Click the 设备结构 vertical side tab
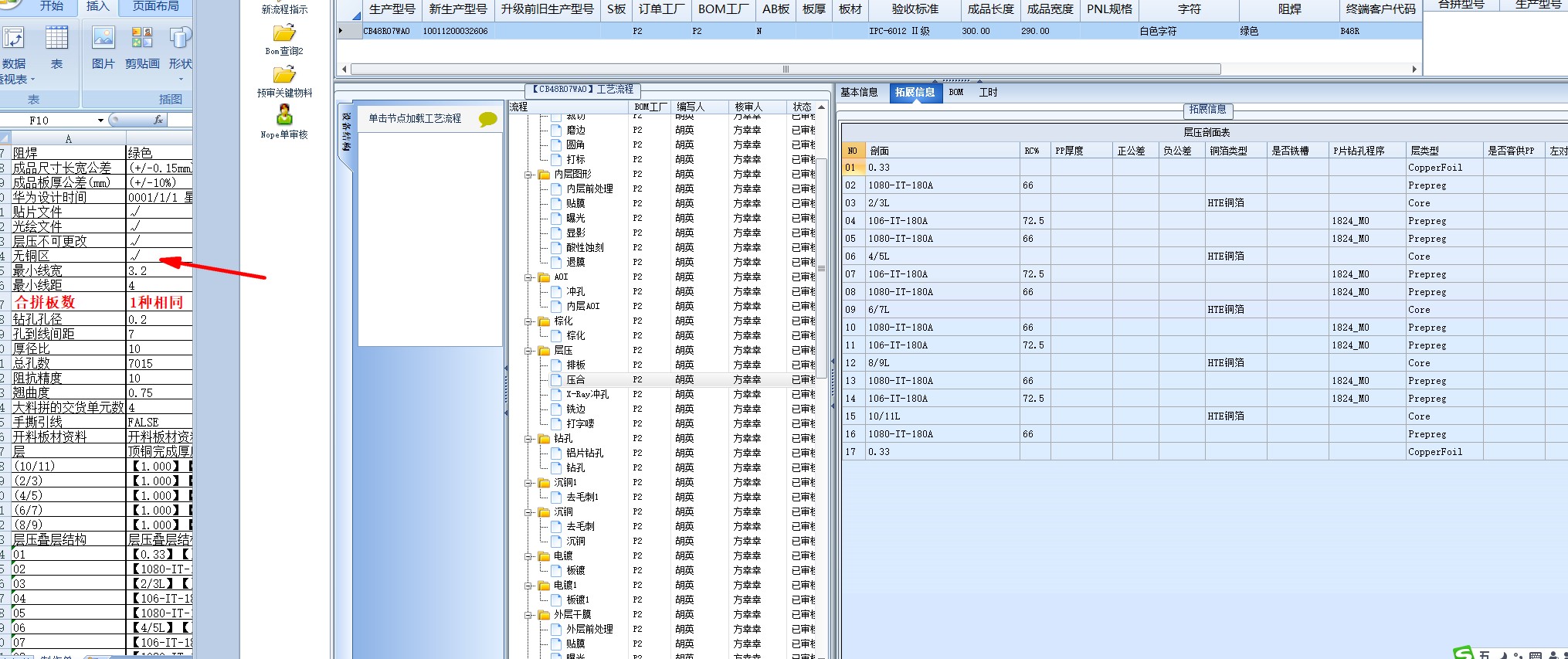Viewport: 1568px width, 659px height. tap(347, 133)
